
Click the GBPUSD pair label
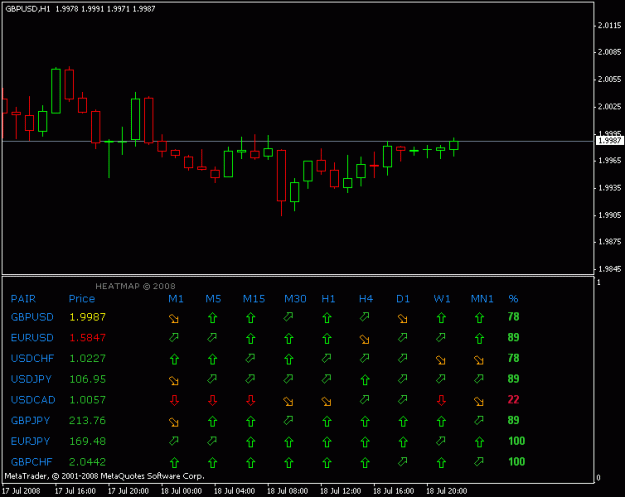(32, 317)
